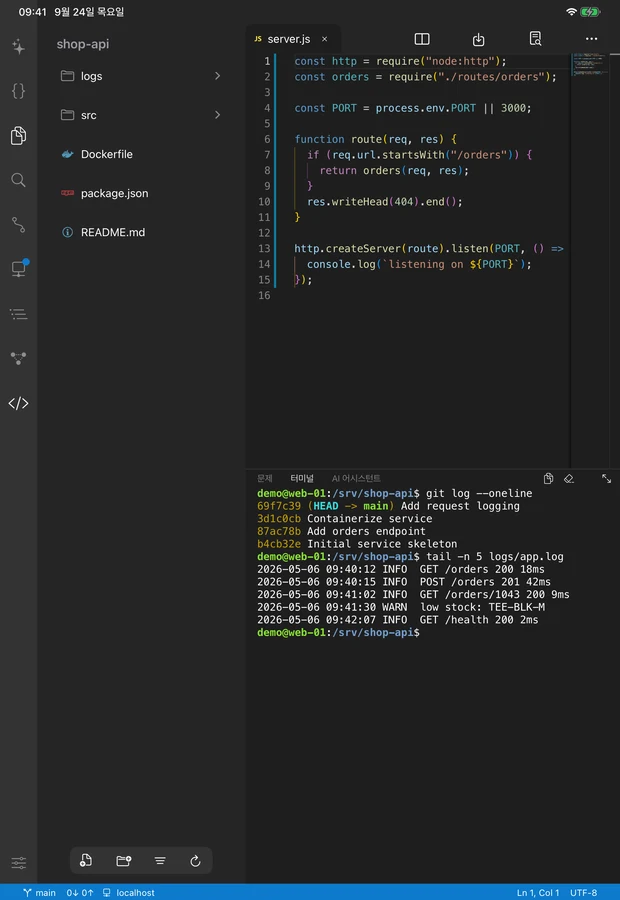Screen dimensions: 620x900
Task: Maximize the terminal panel
Action: (x=606, y=478)
